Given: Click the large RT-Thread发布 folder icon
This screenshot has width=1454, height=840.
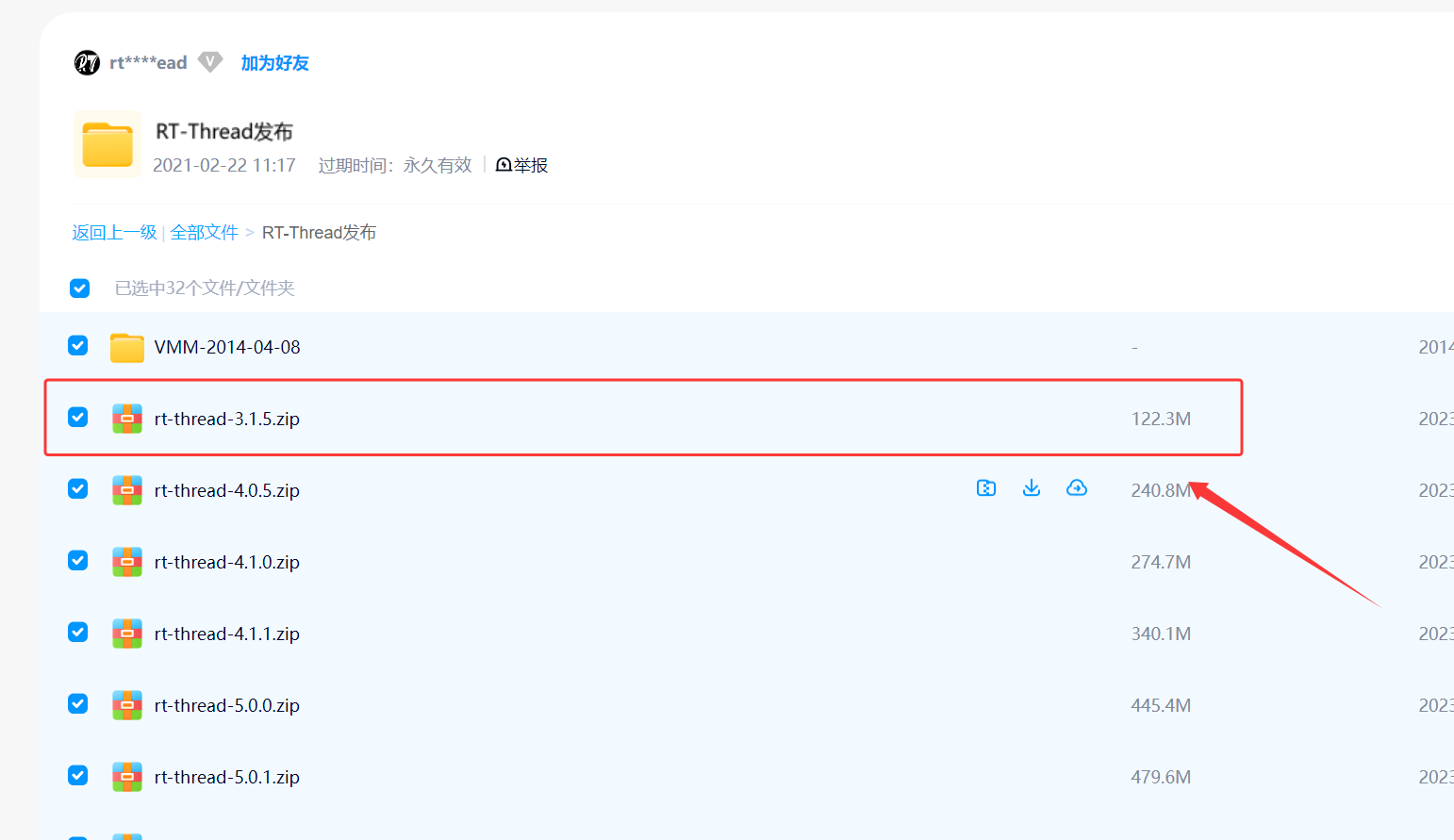Looking at the screenshot, I should coord(107,144).
